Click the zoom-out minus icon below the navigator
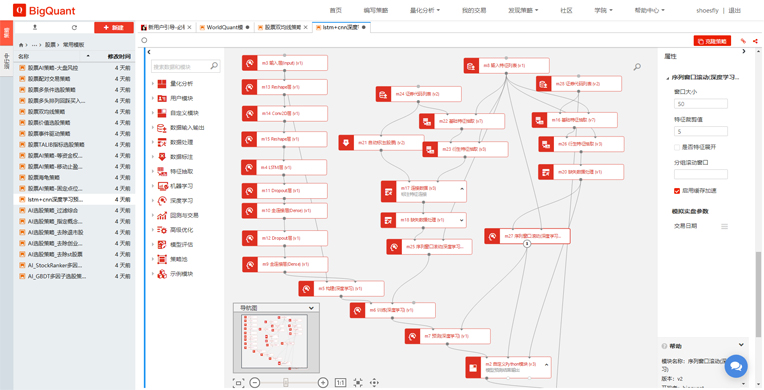The height and width of the screenshot is (390, 764). click(x=255, y=383)
